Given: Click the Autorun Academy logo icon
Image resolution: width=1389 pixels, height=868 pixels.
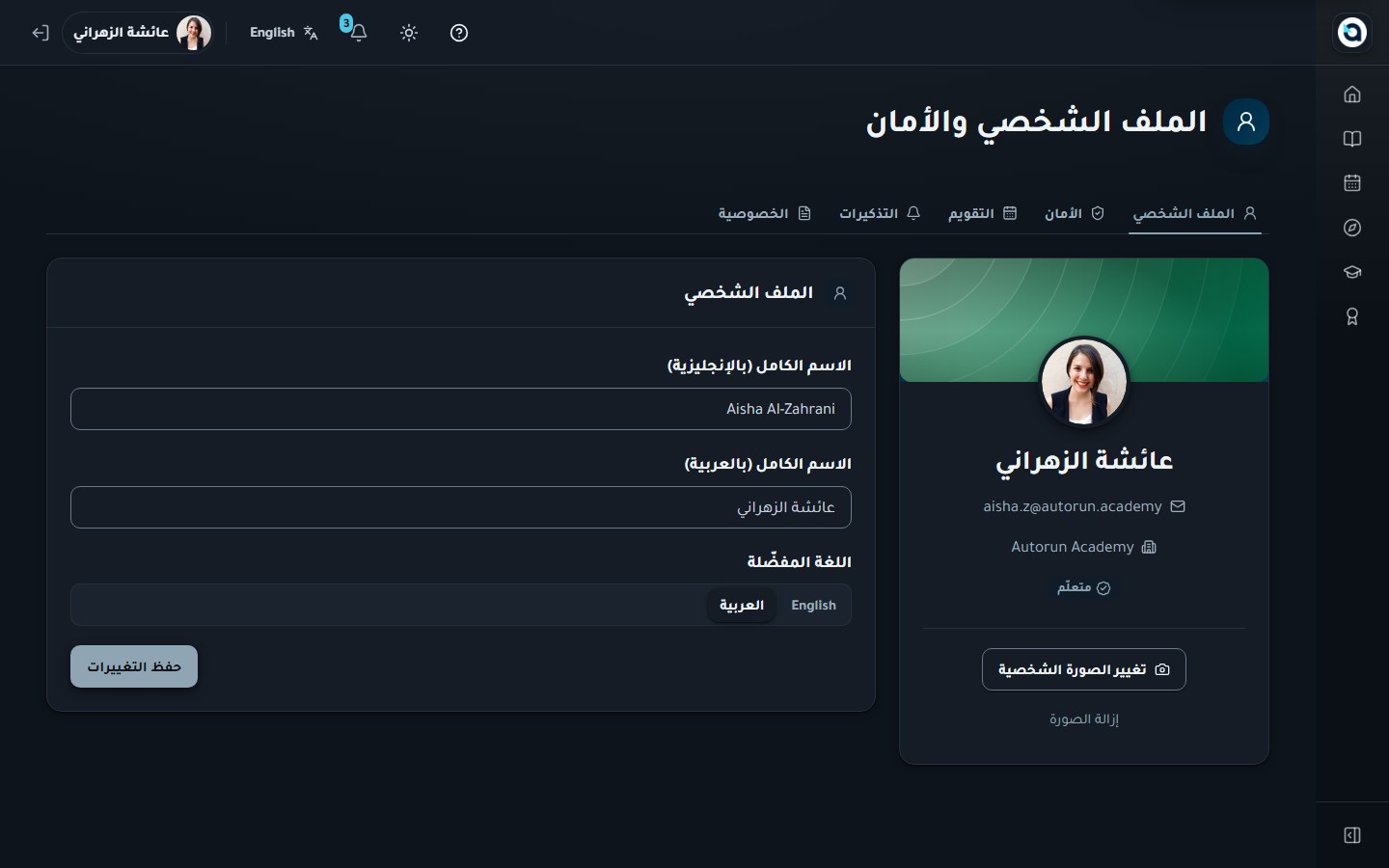Looking at the screenshot, I should click(x=1351, y=32).
